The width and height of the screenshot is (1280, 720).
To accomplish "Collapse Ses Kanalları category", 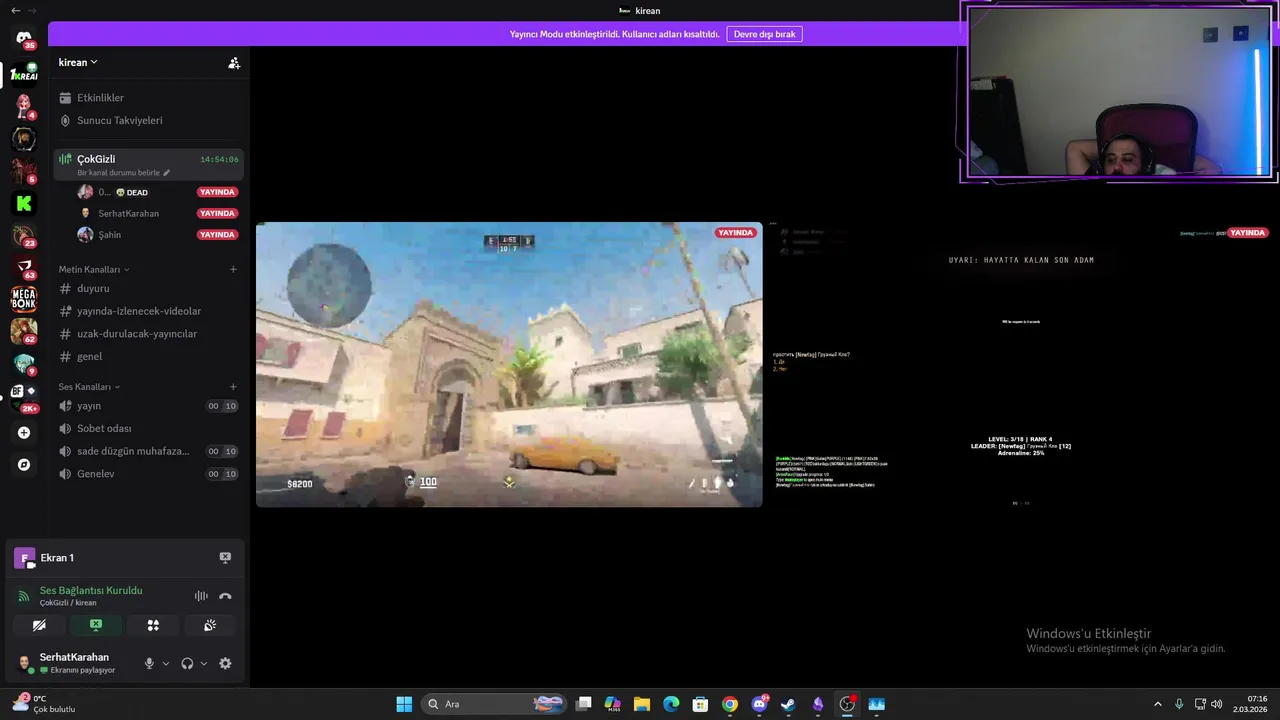I will coord(89,387).
